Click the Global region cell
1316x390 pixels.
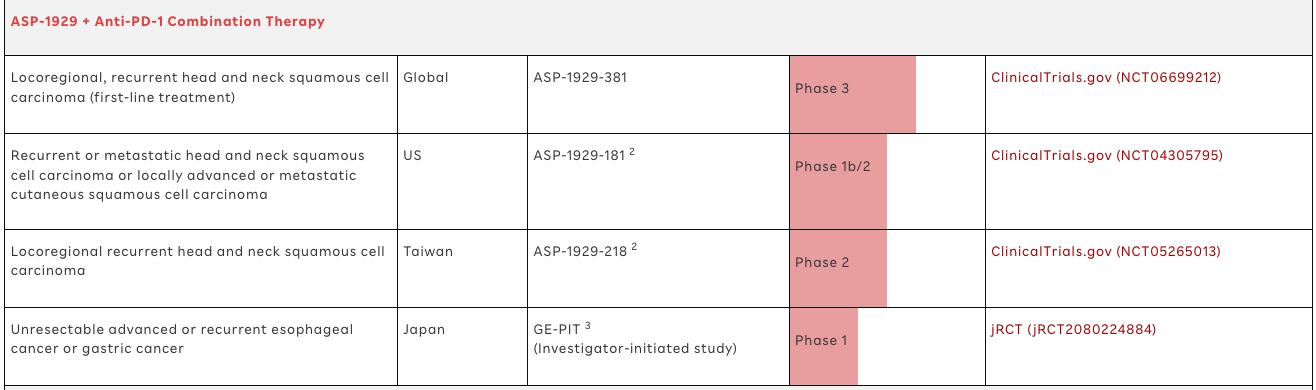(426, 77)
